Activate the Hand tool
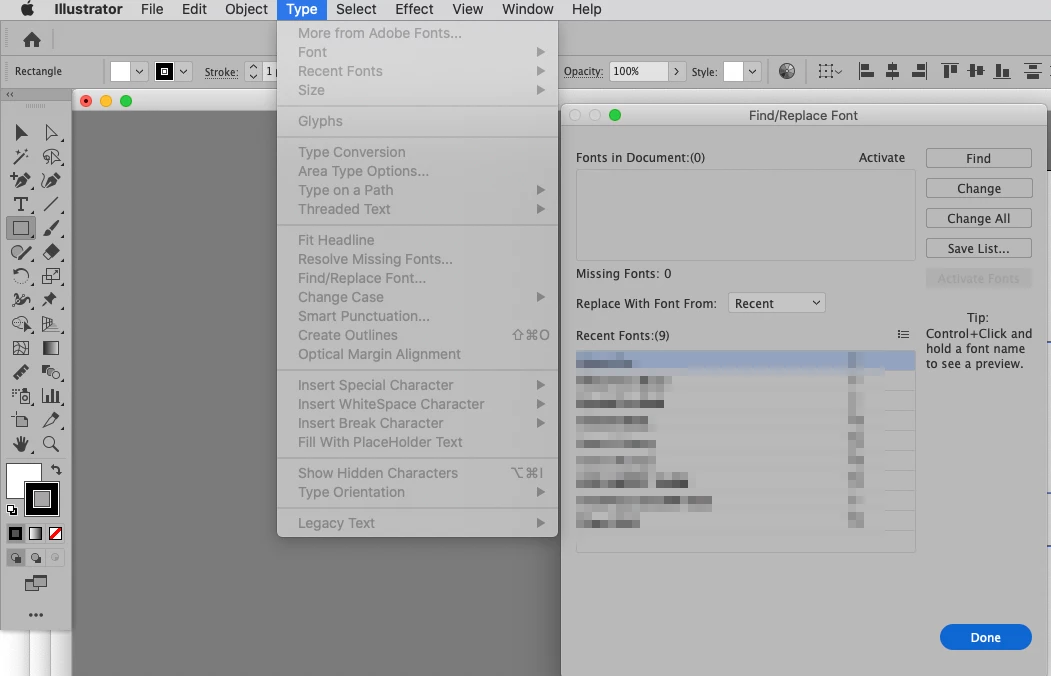The height and width of the screenshot is (676, 1051). 21,444
